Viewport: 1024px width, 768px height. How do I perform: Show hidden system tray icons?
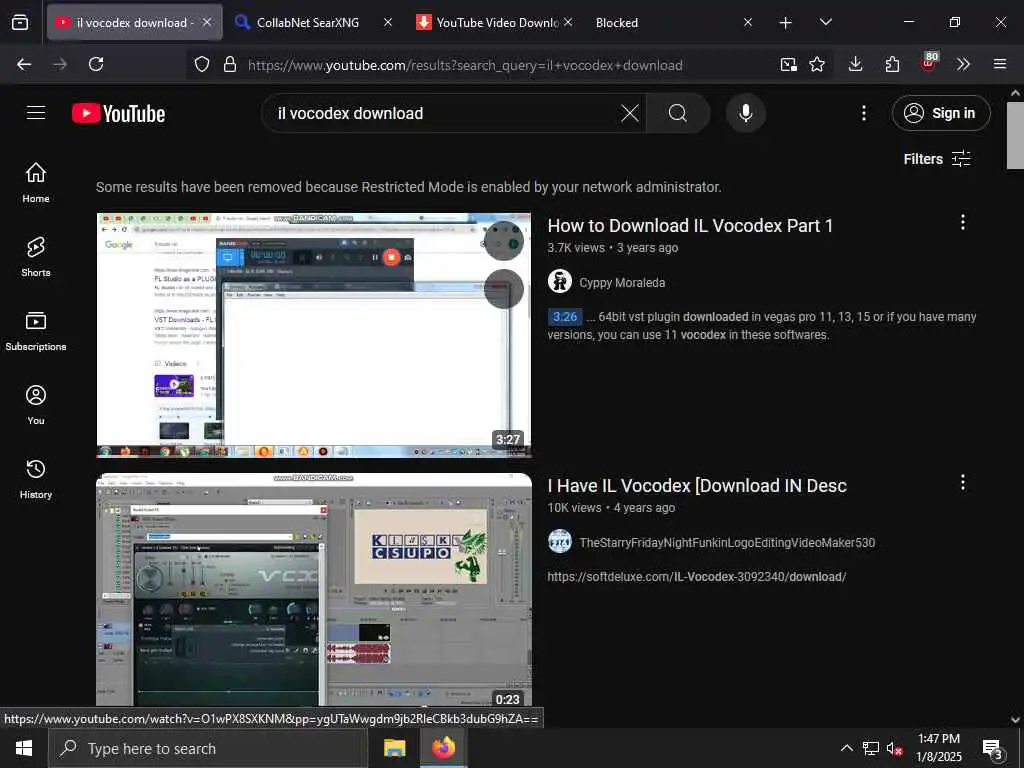(x=846, y=748)
